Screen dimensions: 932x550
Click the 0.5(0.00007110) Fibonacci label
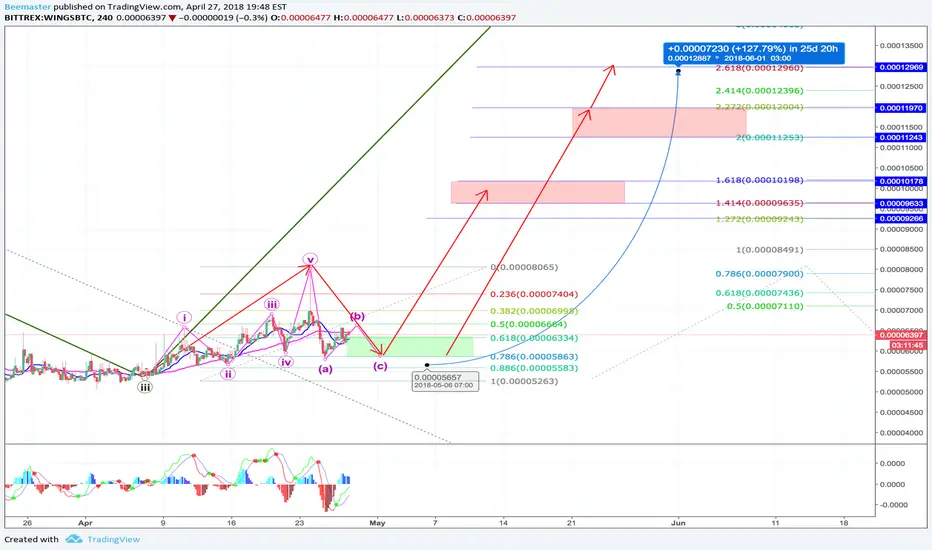(765, 306)
